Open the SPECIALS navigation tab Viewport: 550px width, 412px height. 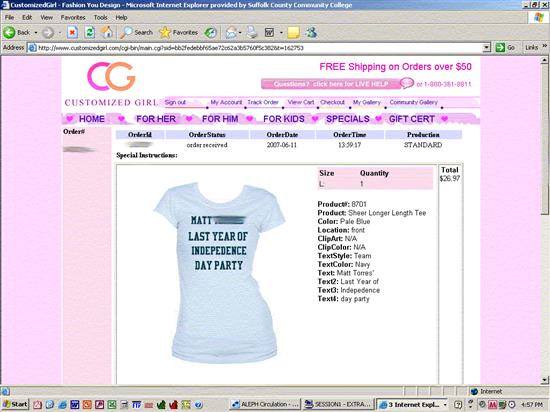348,119
